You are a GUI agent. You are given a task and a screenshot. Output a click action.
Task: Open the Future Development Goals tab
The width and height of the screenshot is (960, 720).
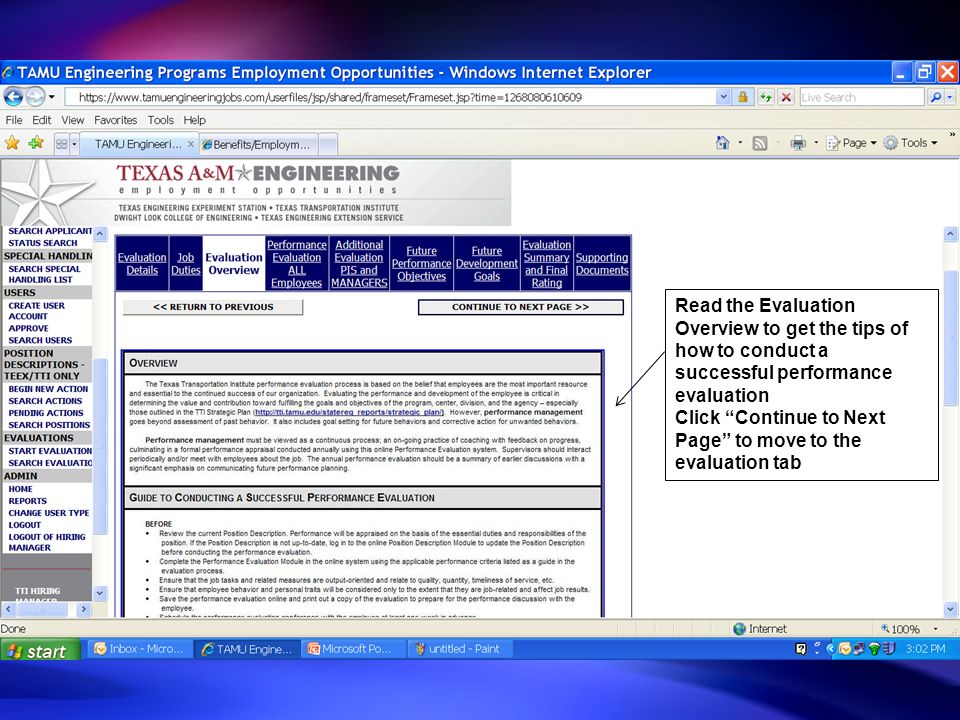click(x=487, y=264)
